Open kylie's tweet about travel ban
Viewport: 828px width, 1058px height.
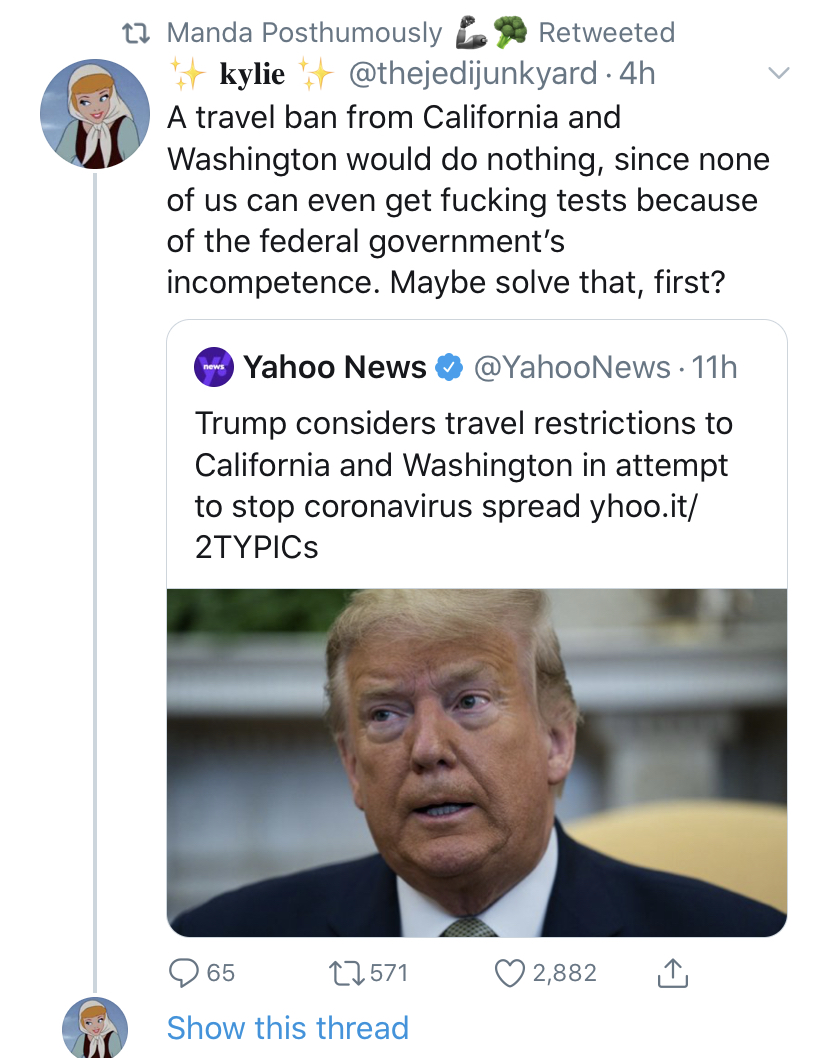coord(468,200)
